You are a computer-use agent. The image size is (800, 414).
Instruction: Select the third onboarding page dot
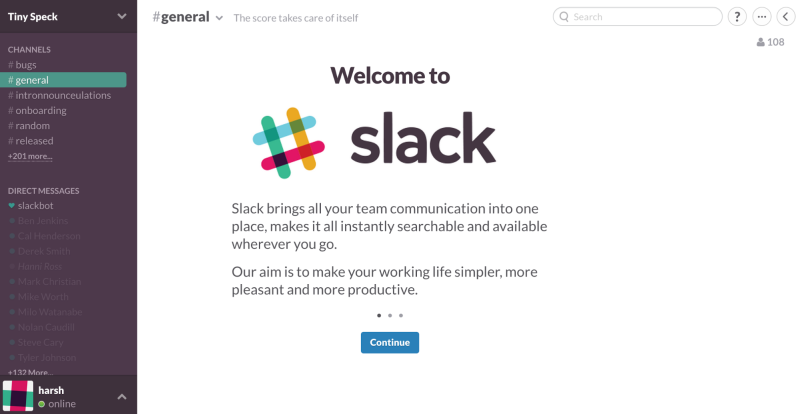(x=401, y=315)
